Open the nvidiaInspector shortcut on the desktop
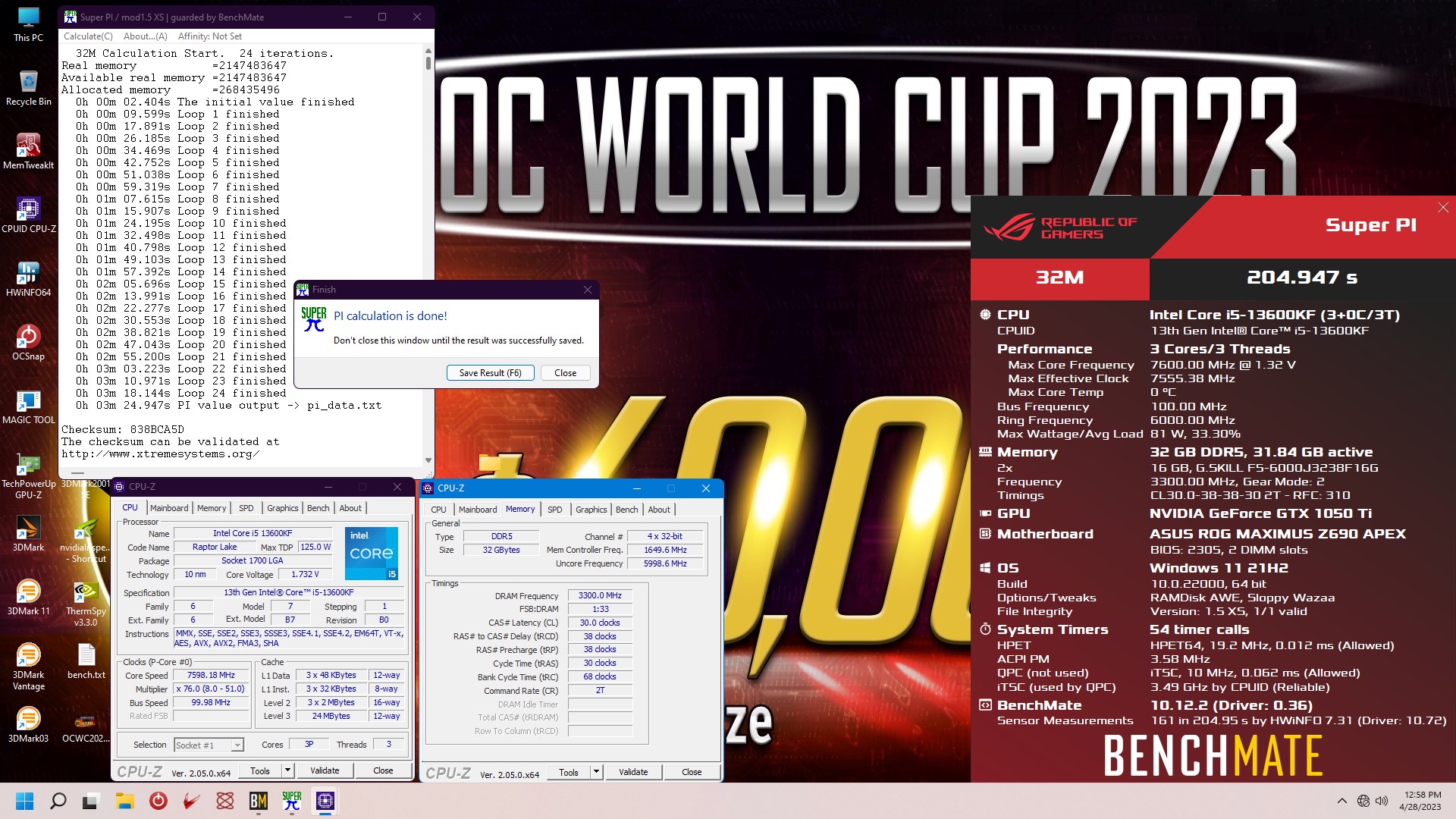 (86, 540)
